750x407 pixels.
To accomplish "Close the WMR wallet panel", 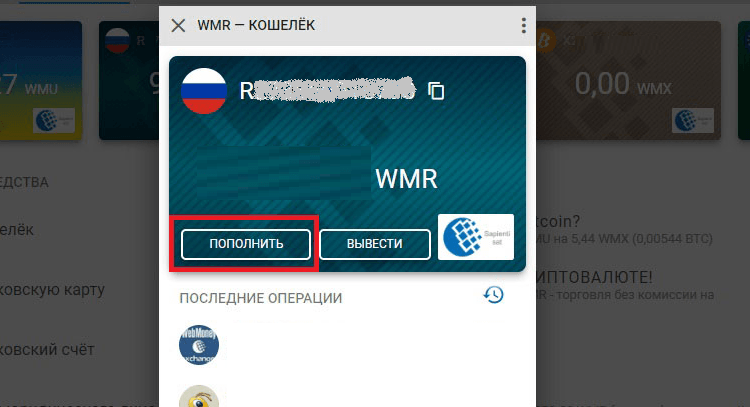I will pos(178,25).
